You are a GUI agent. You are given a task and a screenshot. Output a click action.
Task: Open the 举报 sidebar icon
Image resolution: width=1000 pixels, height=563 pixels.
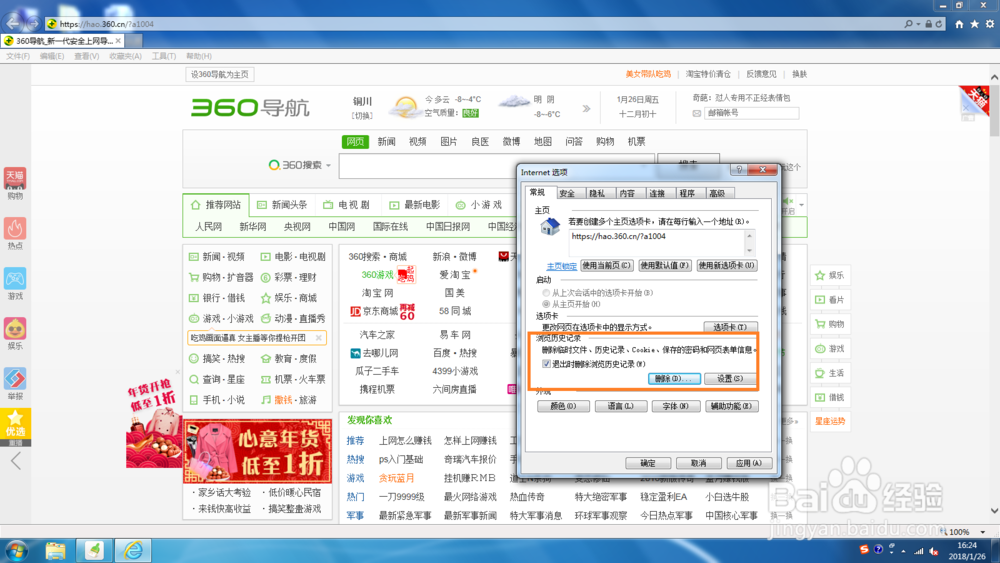point(15,384)
